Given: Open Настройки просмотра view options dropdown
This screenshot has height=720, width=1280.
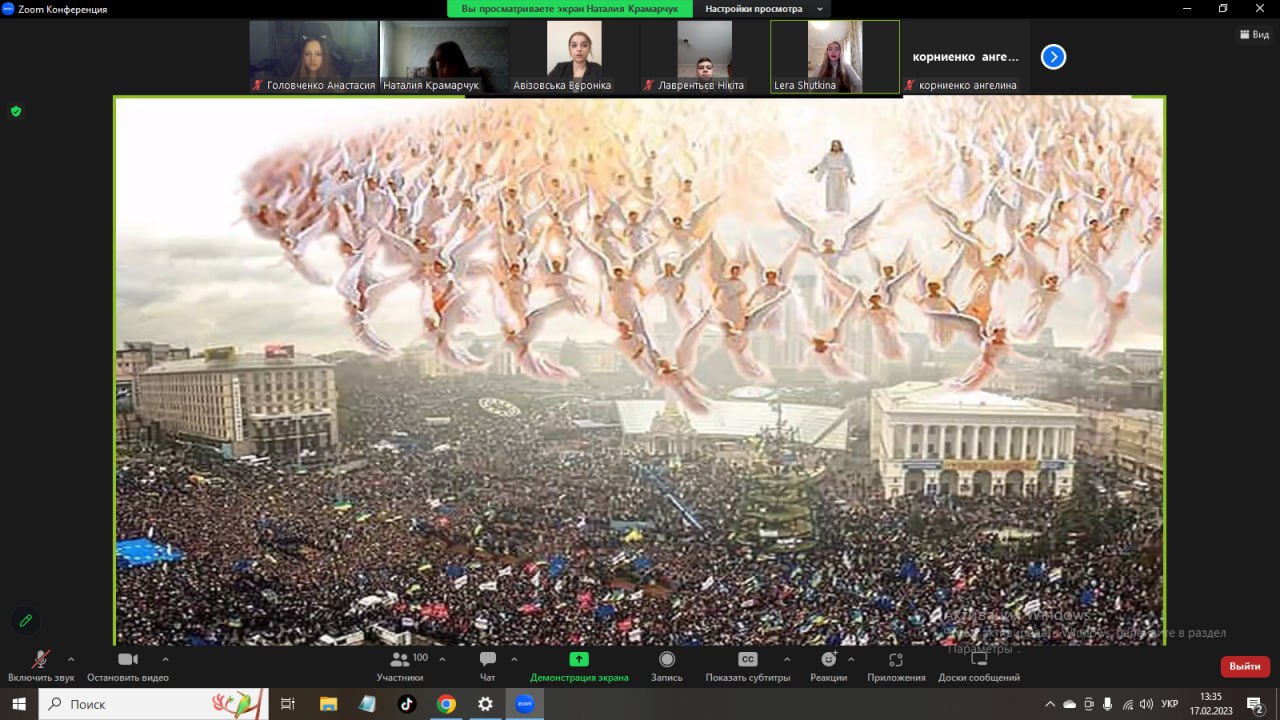Looking at the screenshot, I should [764, 9].
